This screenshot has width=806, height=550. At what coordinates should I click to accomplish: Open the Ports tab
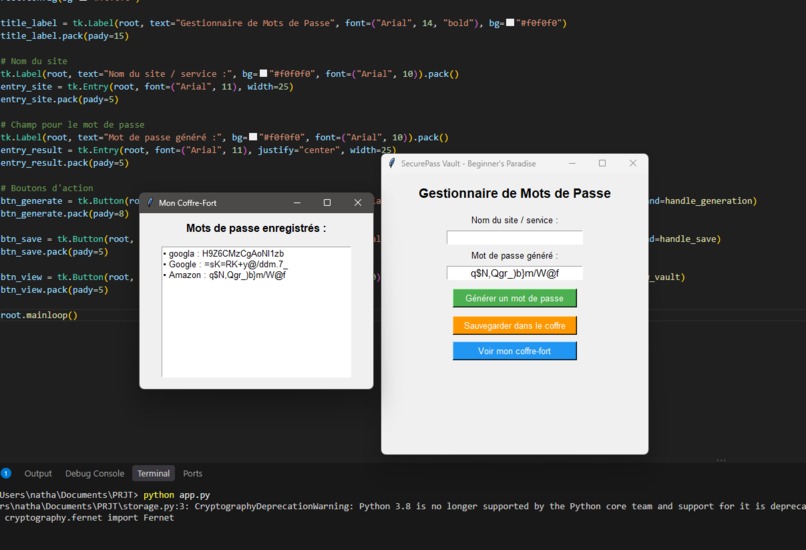(193, 473)
